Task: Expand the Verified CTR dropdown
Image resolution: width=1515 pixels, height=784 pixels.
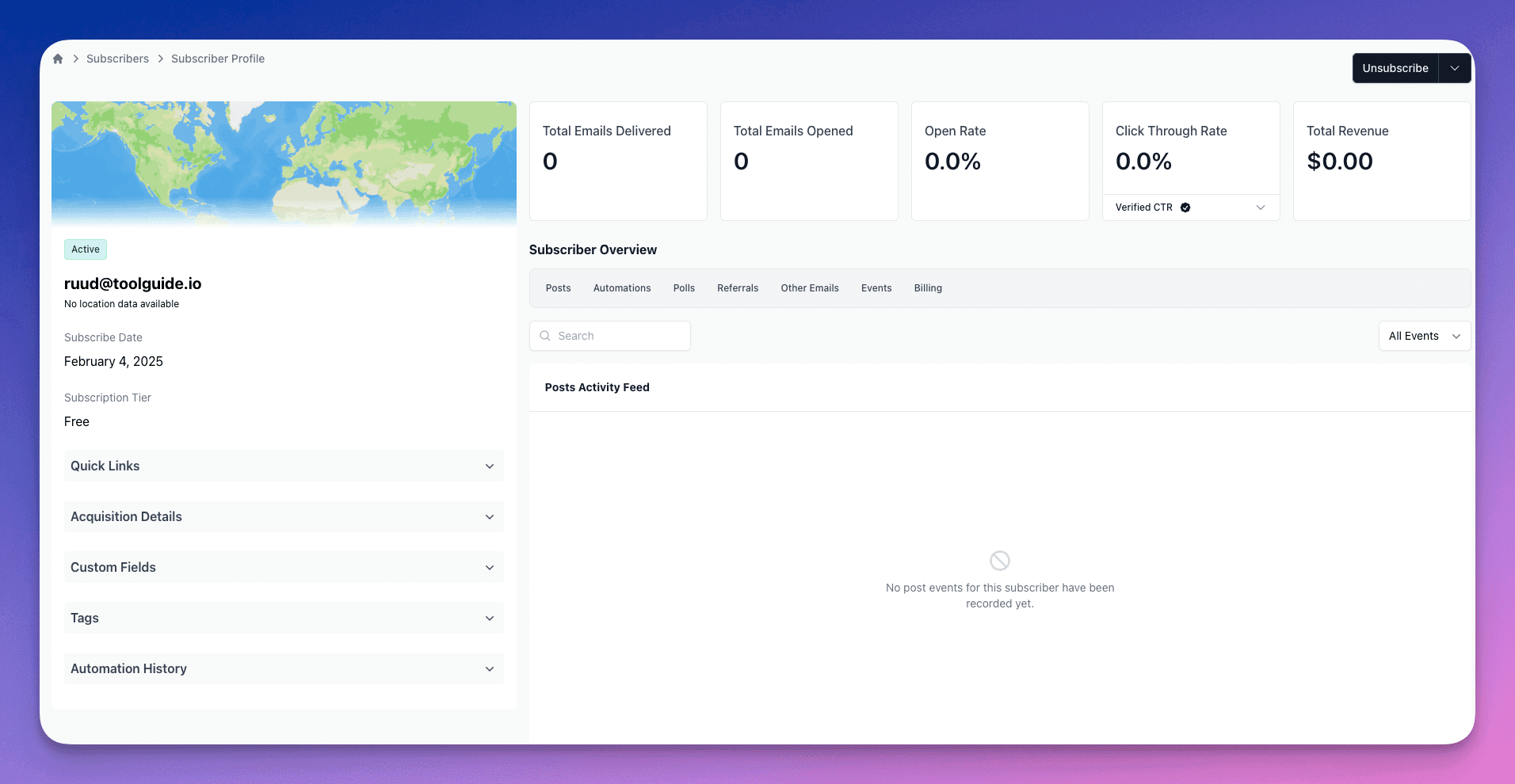Action: pos(1260,207)
